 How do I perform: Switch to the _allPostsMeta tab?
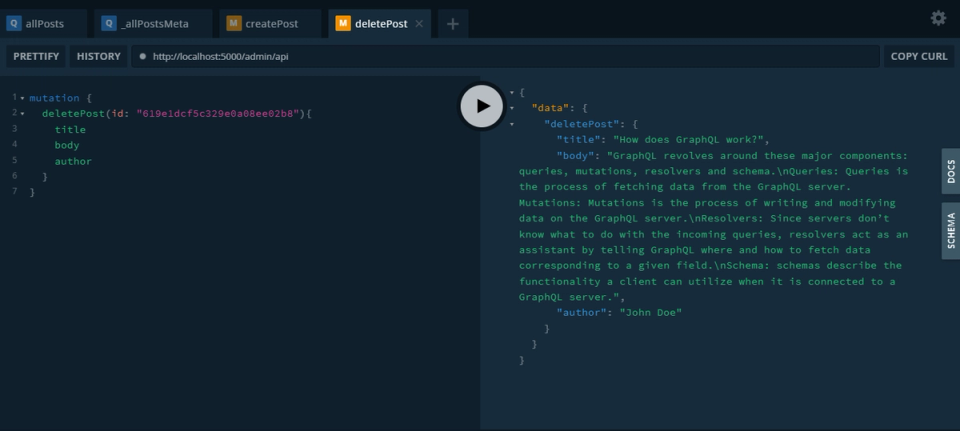[153, 24]
